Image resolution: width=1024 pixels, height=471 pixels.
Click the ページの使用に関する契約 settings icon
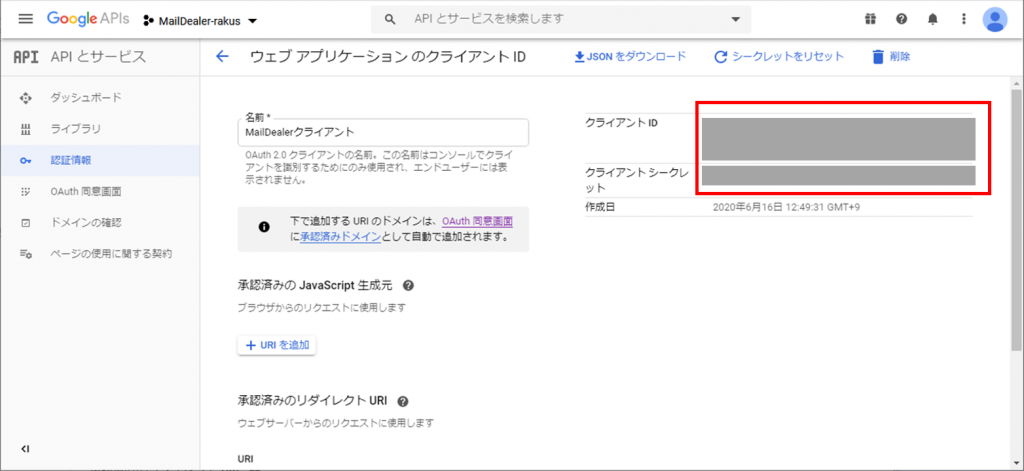click(x=25, y=253)
